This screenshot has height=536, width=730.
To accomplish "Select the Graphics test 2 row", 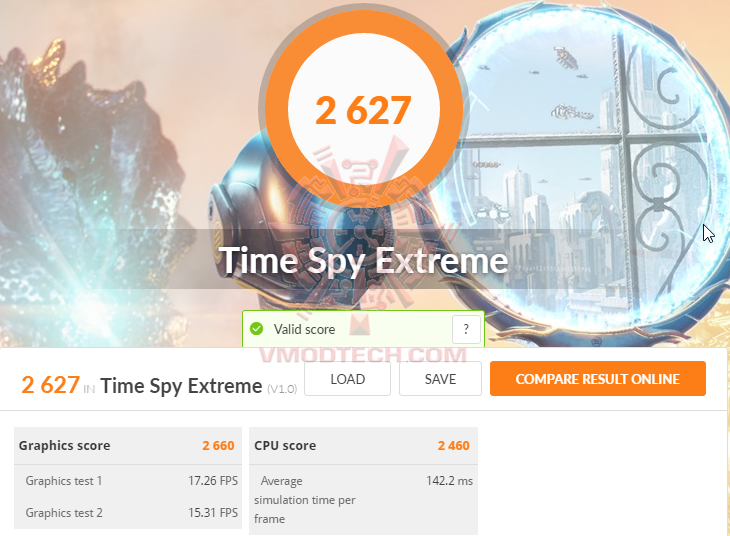I will pos(128,513).
